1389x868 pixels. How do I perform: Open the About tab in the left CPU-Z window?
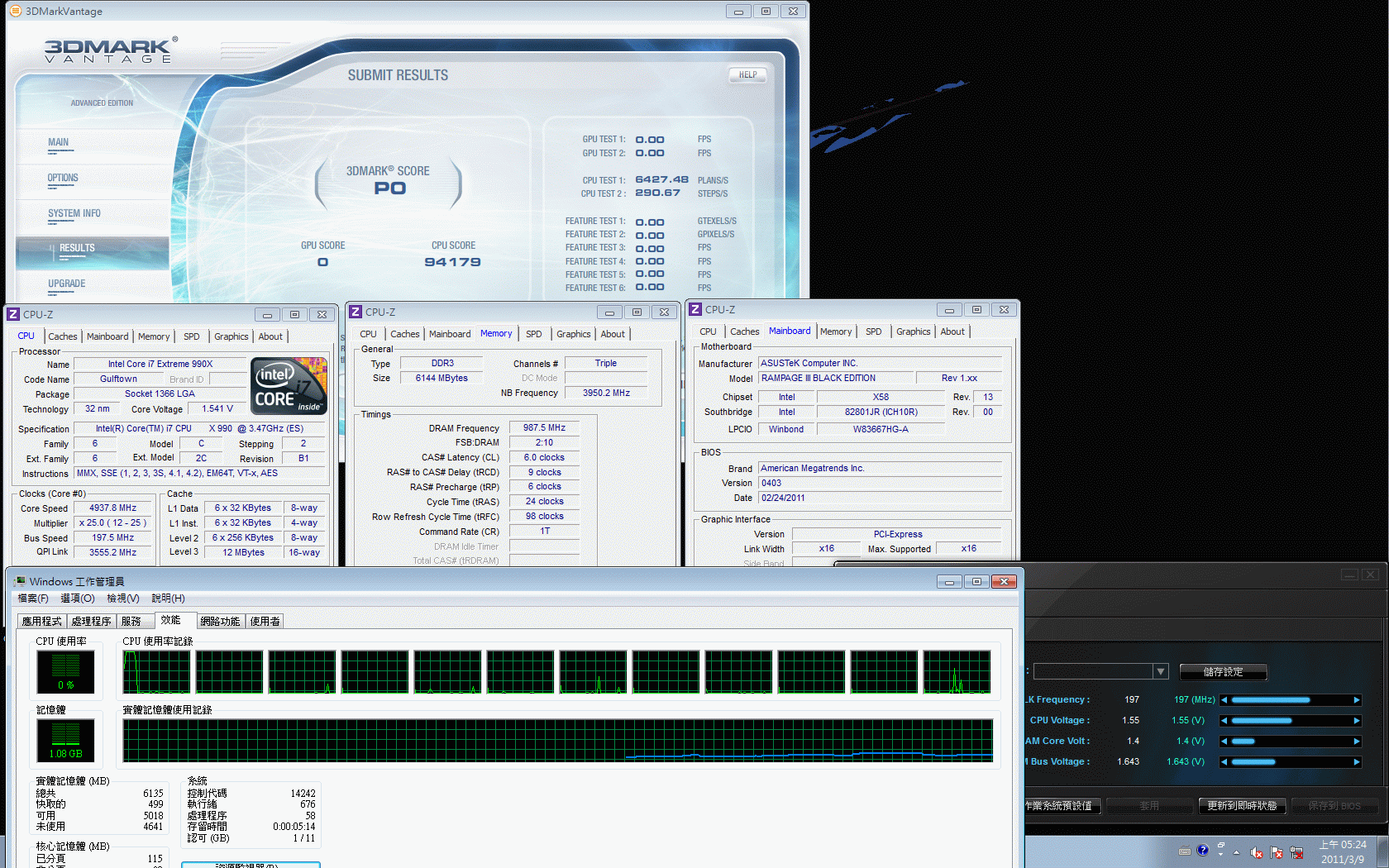pos(270,336)
